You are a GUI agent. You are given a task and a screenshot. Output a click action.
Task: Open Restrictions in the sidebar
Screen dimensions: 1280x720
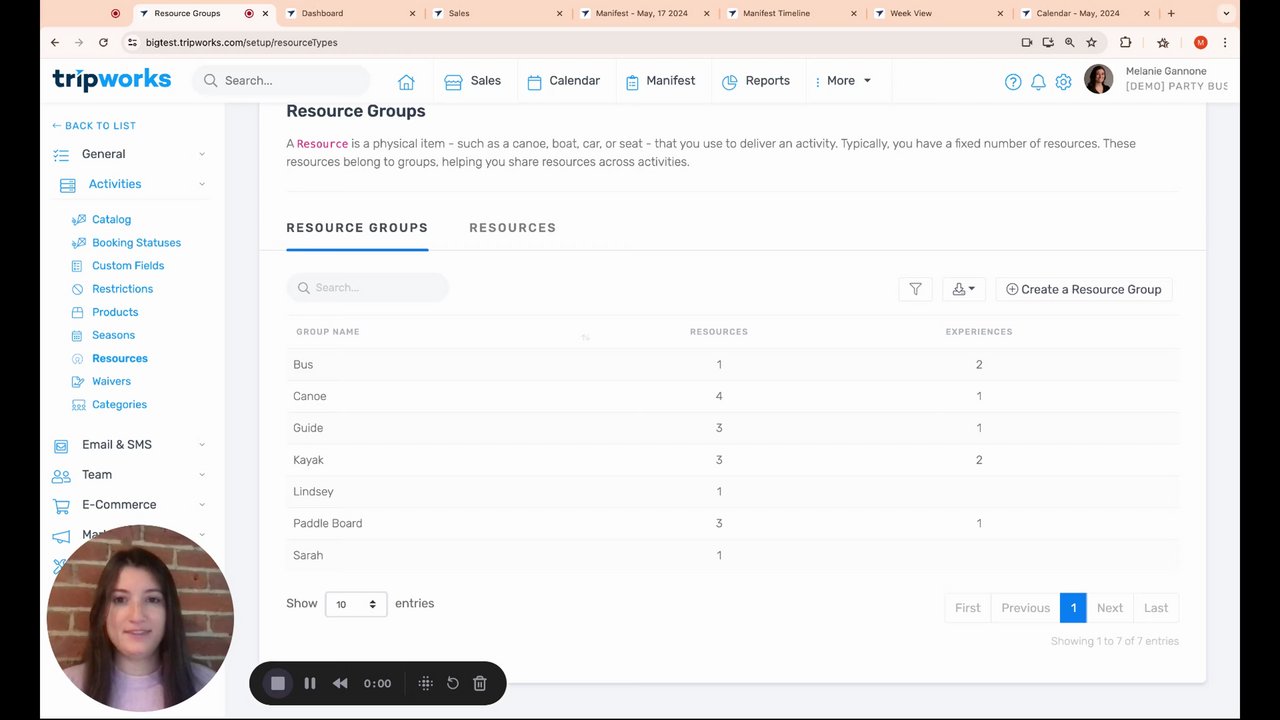[122, 289]
